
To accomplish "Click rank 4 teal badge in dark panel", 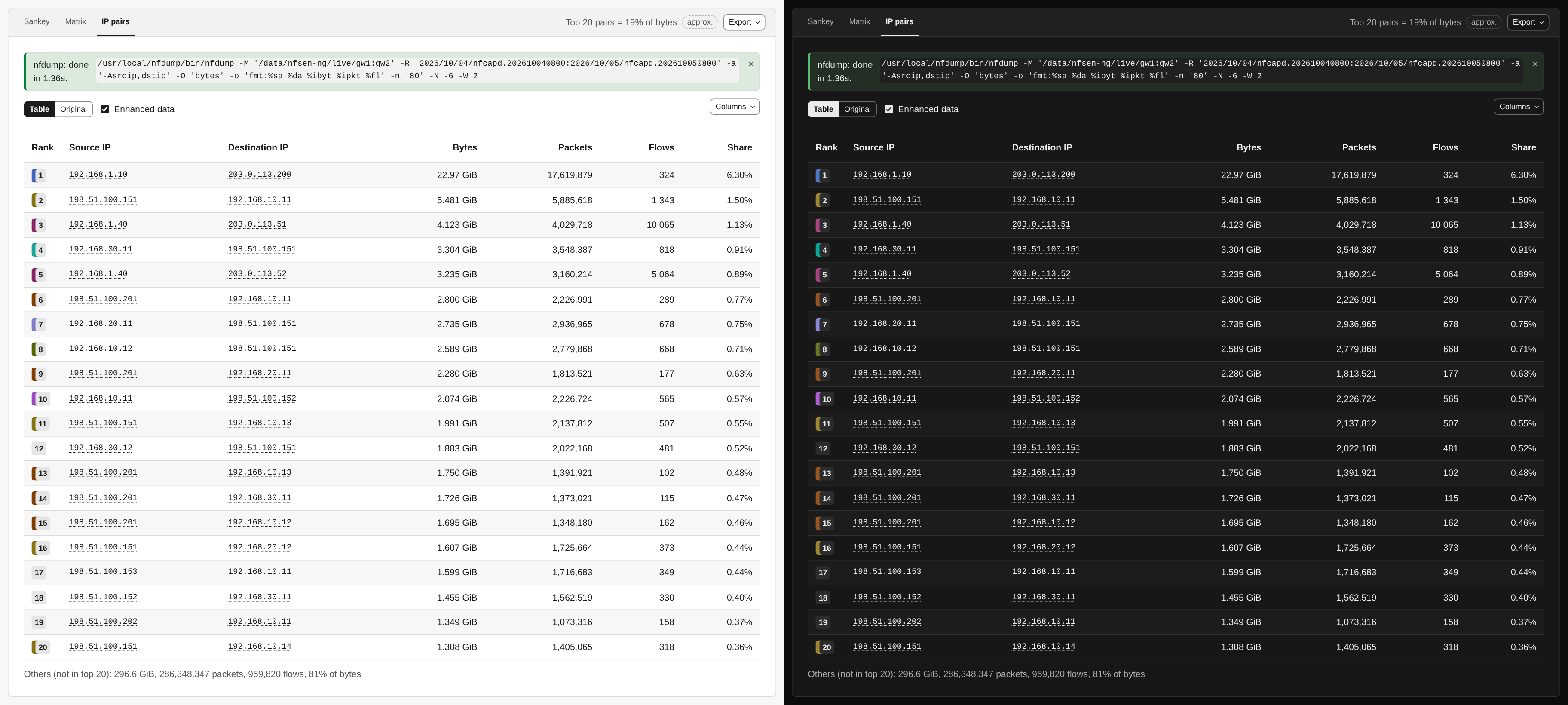I will 822,250.
